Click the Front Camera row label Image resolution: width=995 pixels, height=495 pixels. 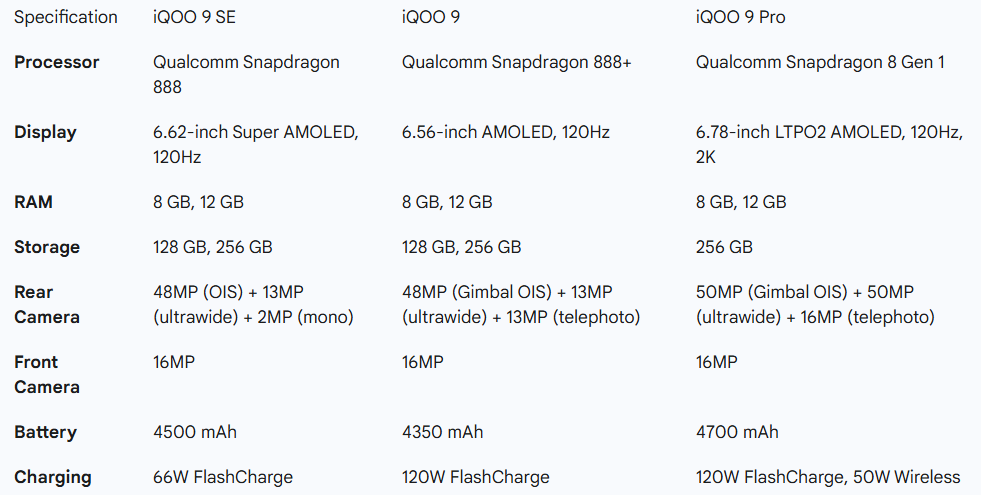coord(46,374)
